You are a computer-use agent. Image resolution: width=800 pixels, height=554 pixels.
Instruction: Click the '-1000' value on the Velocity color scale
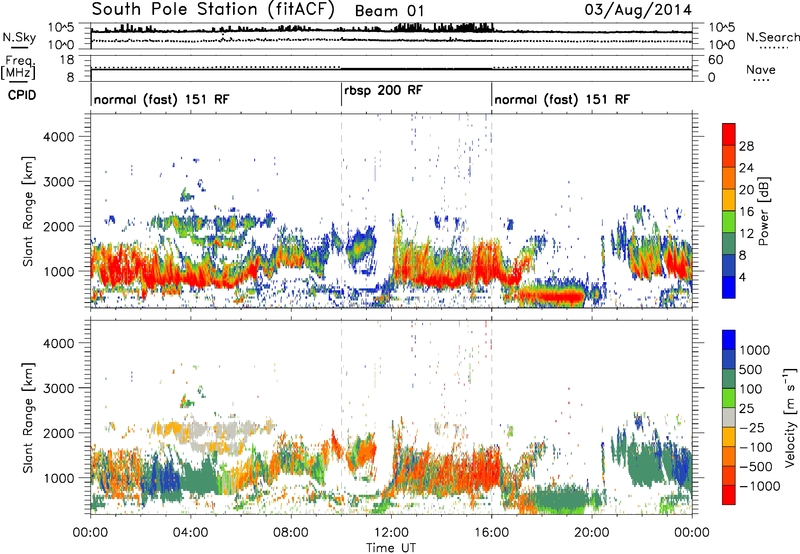pyautogui.click(x=760, y=486)
